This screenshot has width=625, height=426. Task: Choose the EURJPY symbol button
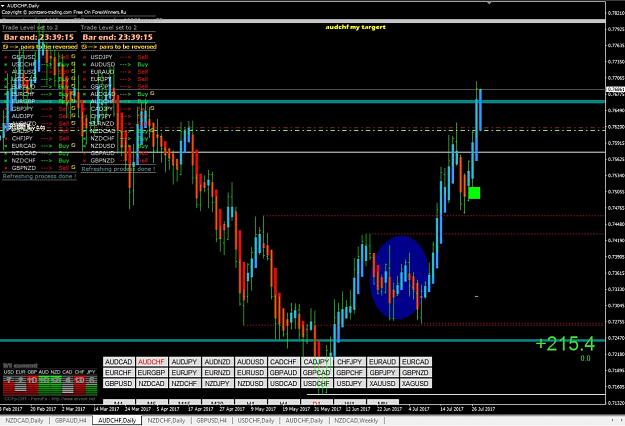click(x=184, y=373)
